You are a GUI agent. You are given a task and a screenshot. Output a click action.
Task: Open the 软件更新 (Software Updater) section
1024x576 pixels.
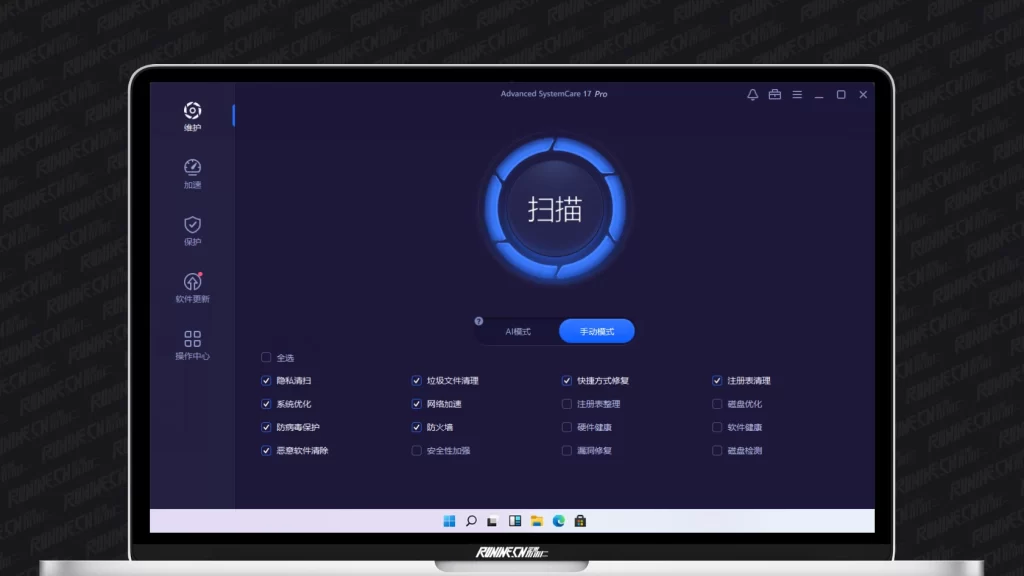[192, 287]
